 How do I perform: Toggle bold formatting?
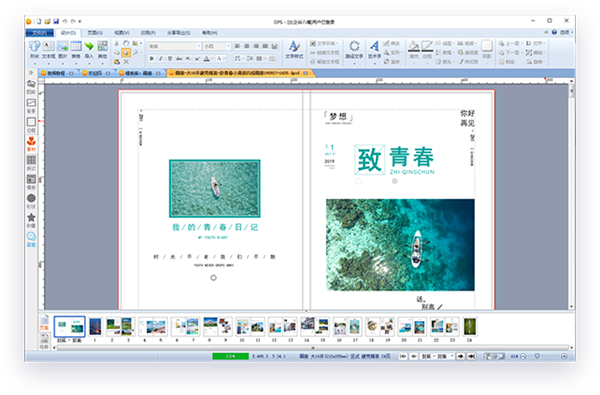point(152,59)
